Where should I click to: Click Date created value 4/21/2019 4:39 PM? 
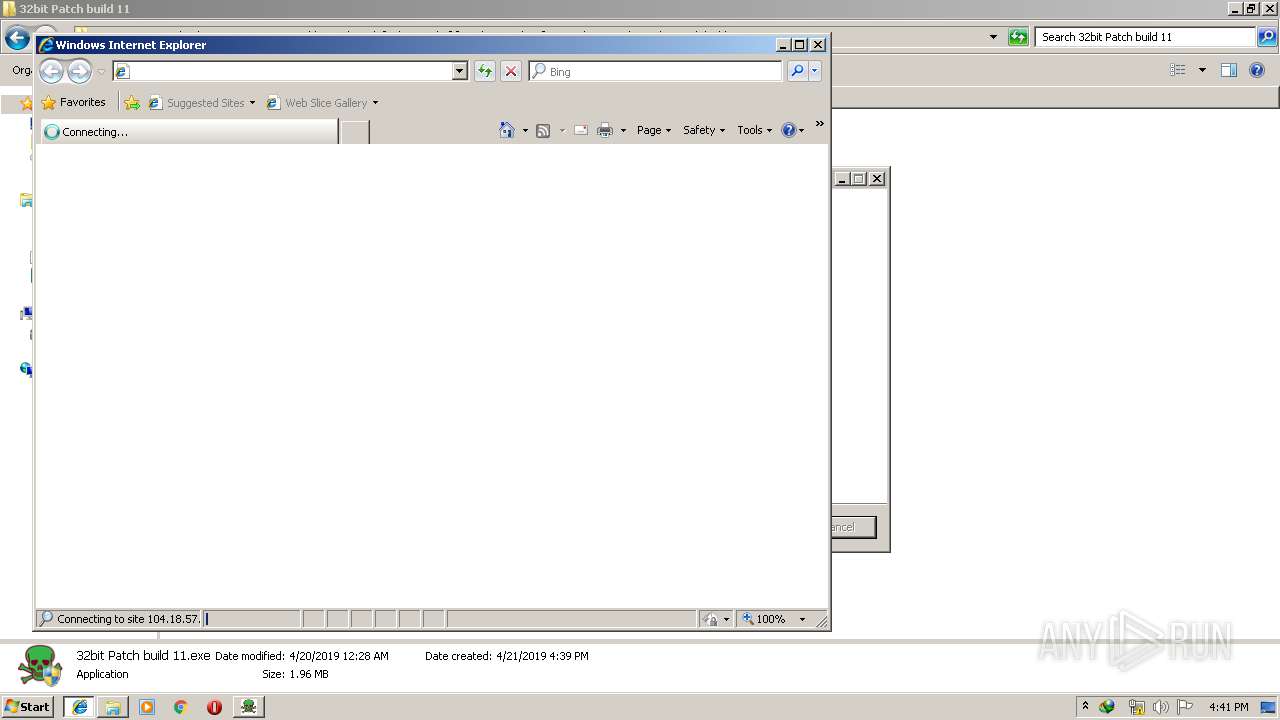pos(542,656)
